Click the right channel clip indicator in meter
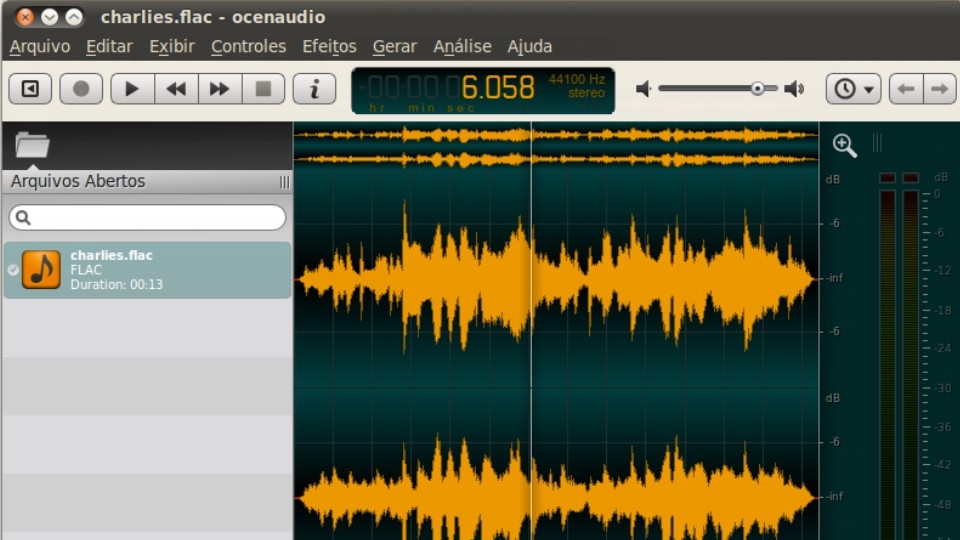This screenshot has height=540, width=960. pos(910,178)
